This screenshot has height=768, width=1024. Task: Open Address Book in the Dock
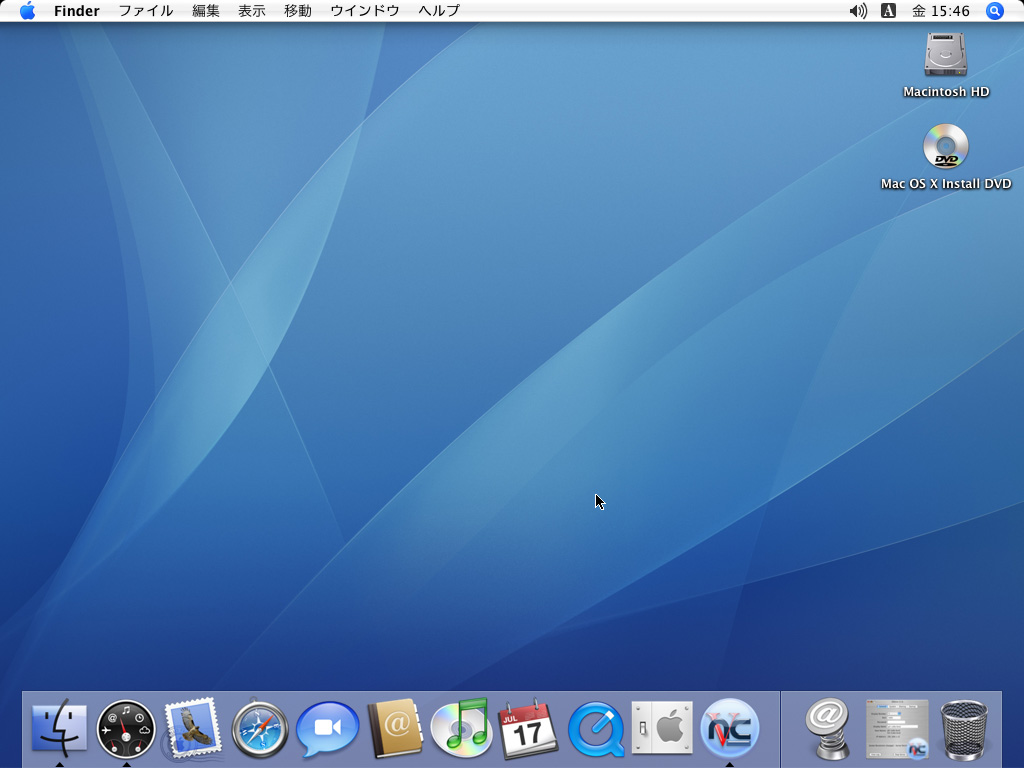[395, 728]
